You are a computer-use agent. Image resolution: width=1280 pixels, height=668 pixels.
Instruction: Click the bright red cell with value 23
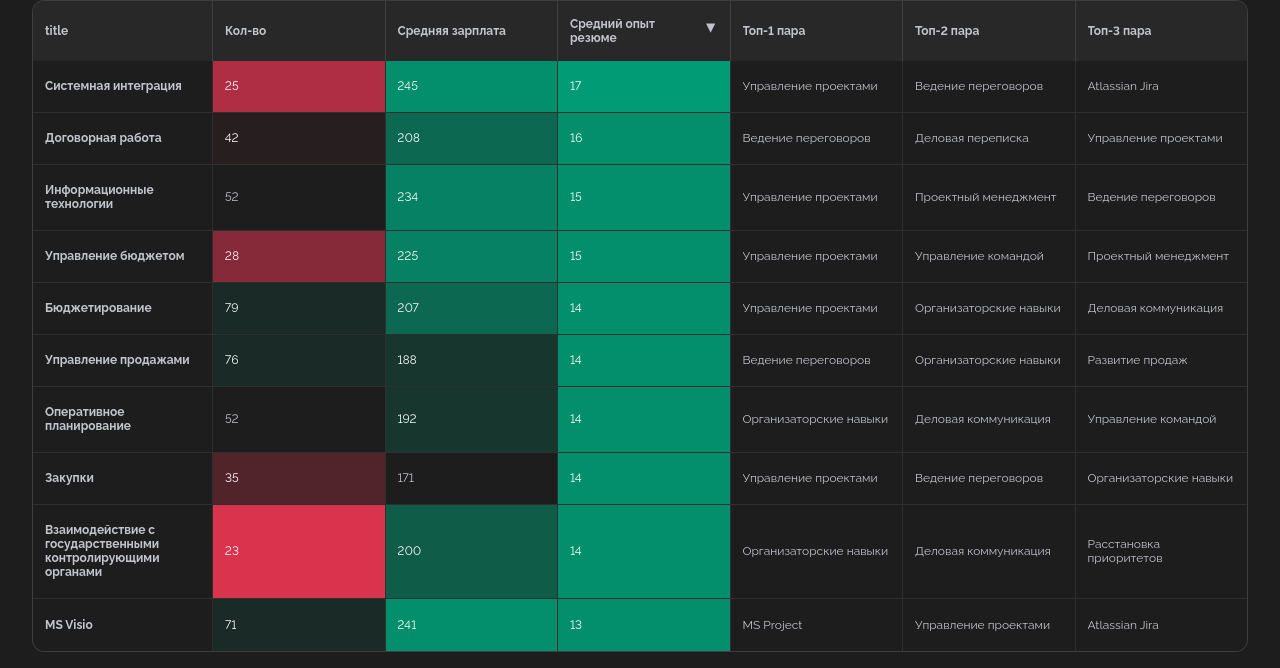298,551
